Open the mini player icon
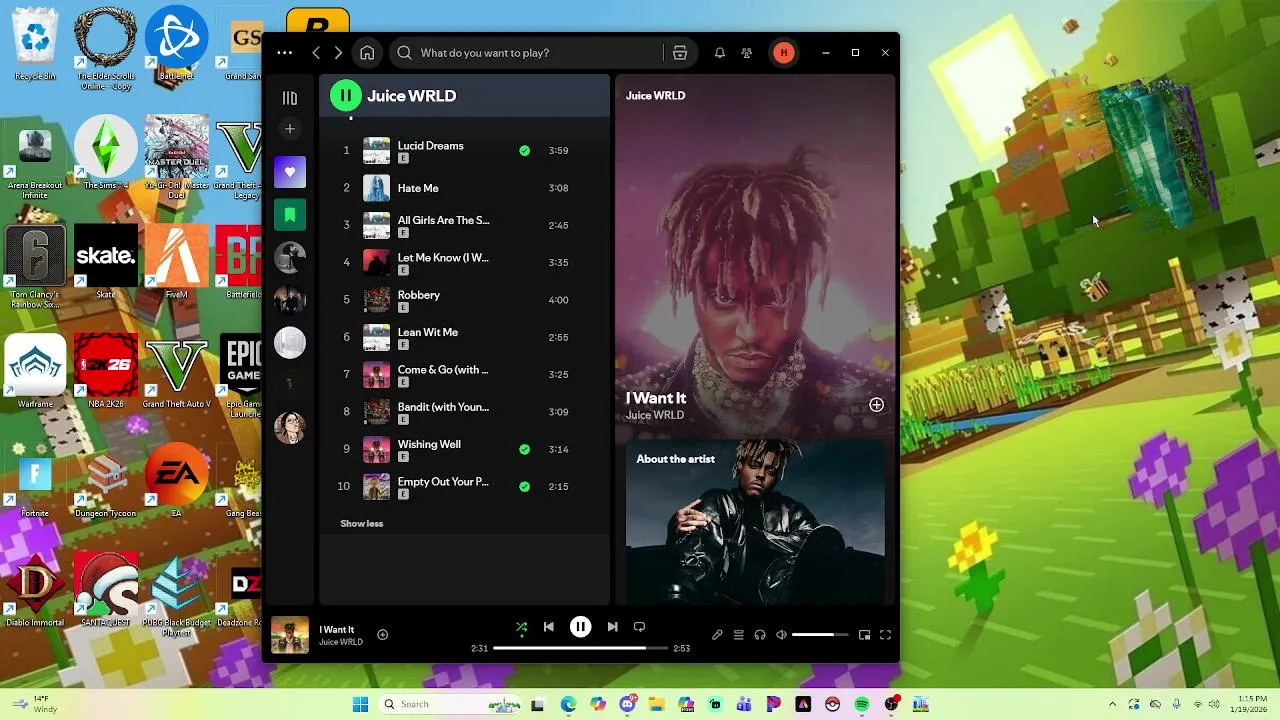 pyautogui.click(x=864, y=635)
